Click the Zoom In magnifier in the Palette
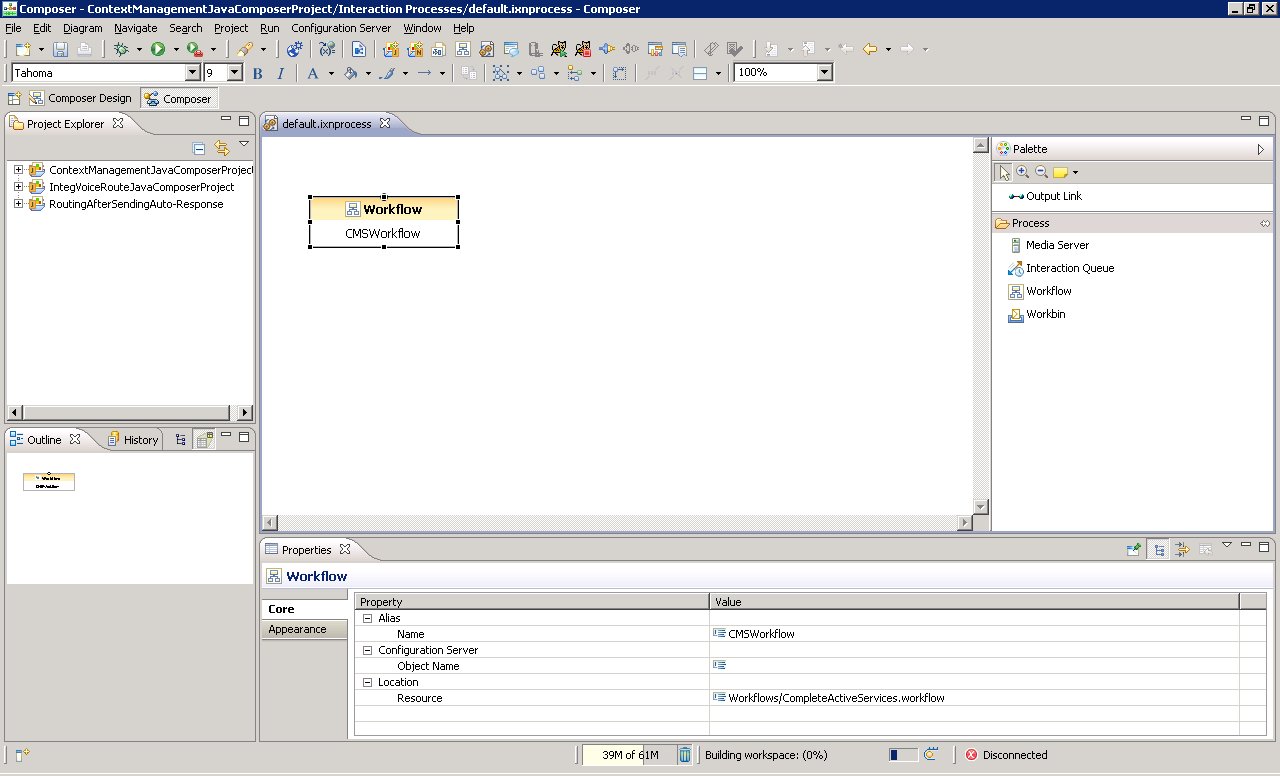This screenshot has width=1280, height=776. pos(1023,171)
